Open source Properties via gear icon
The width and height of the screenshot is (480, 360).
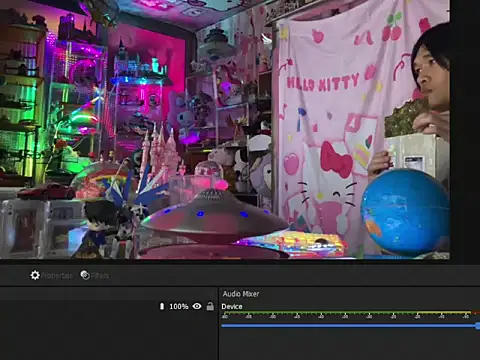point(35,275)
